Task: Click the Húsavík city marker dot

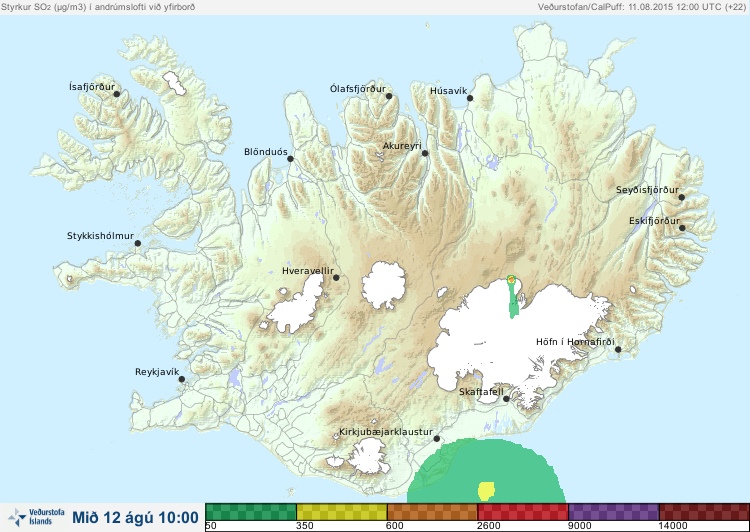Action: 470,98
